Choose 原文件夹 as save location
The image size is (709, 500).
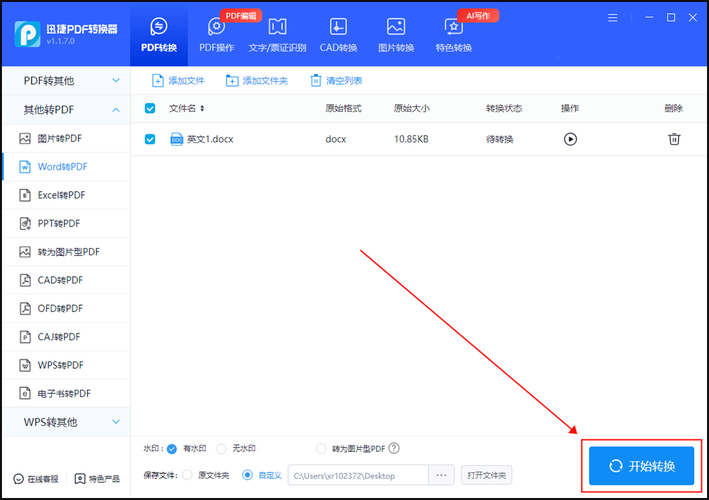click(x=187, y=476)
